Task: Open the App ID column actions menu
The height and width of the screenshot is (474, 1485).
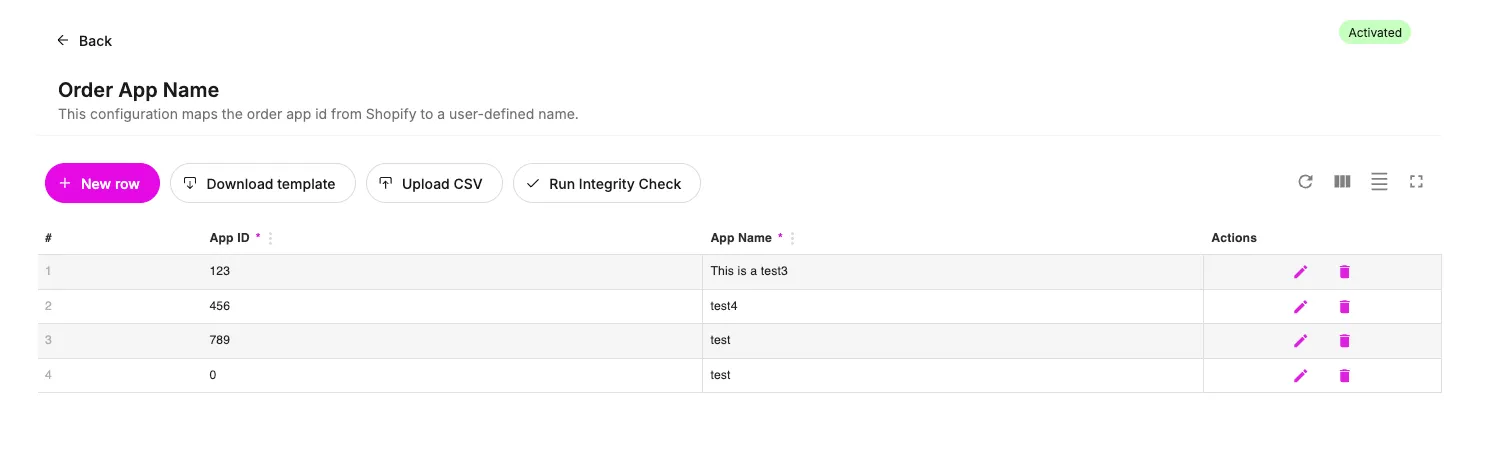Action: [271, 239]
